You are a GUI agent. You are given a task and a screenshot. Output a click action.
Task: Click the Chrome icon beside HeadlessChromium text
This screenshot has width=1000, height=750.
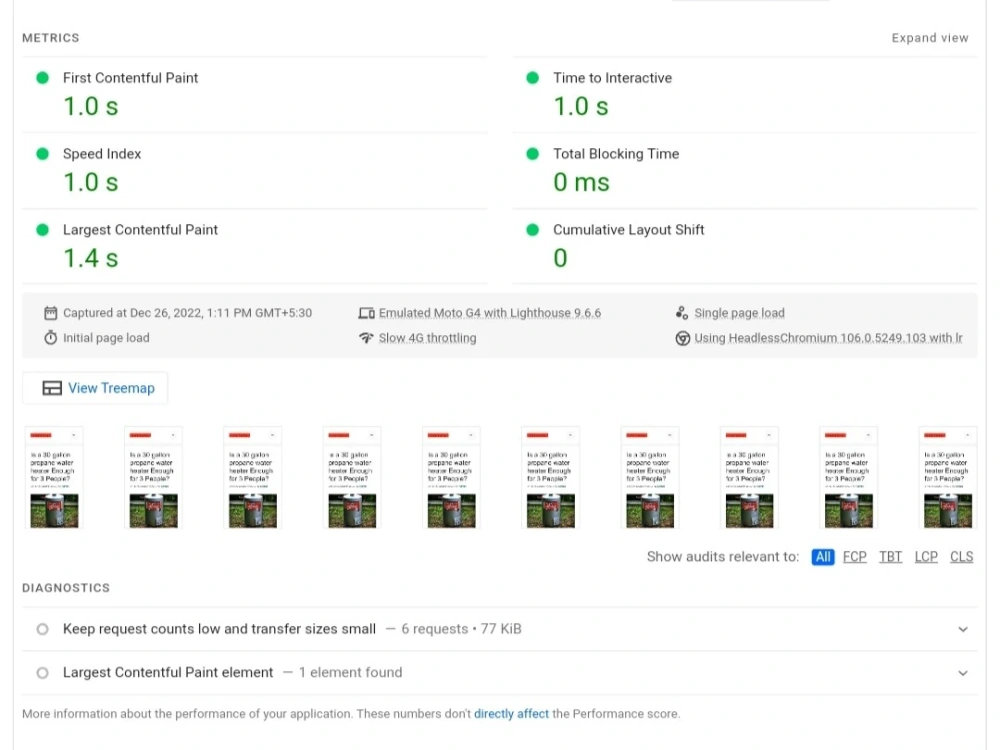tap(682, 338)
